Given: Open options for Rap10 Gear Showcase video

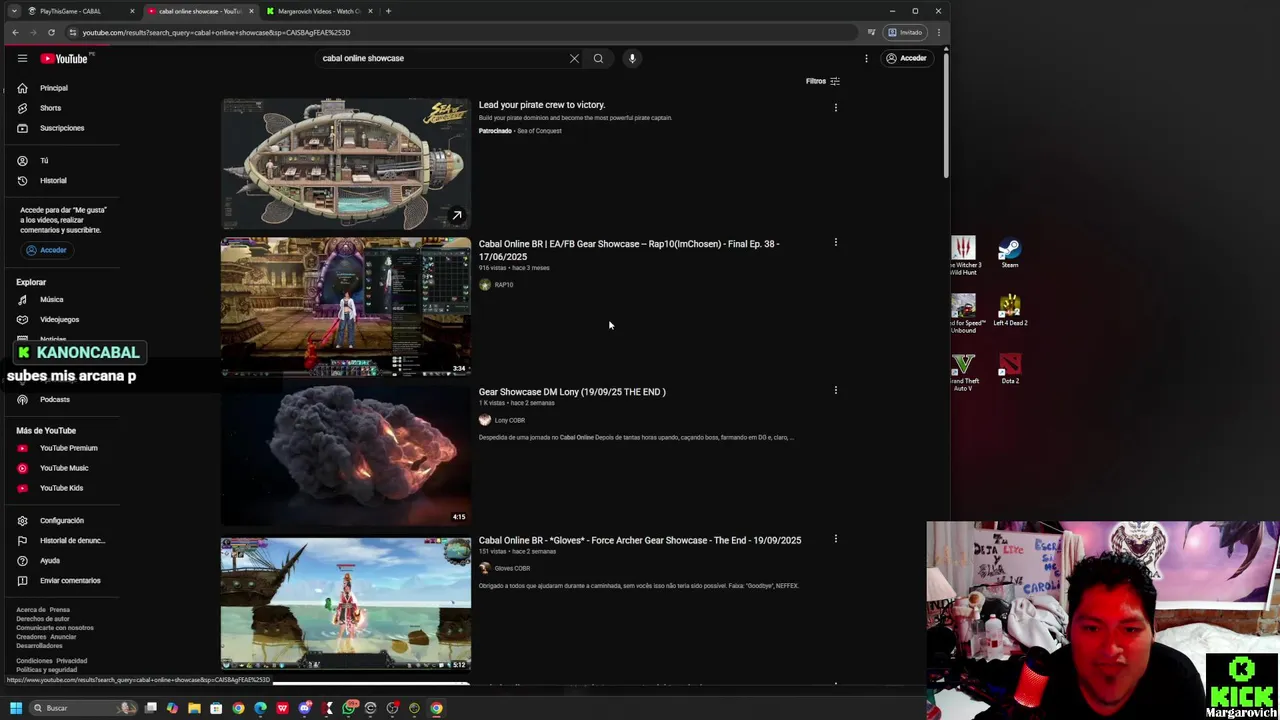Looking at the screenshot, I should pos(836,242).
